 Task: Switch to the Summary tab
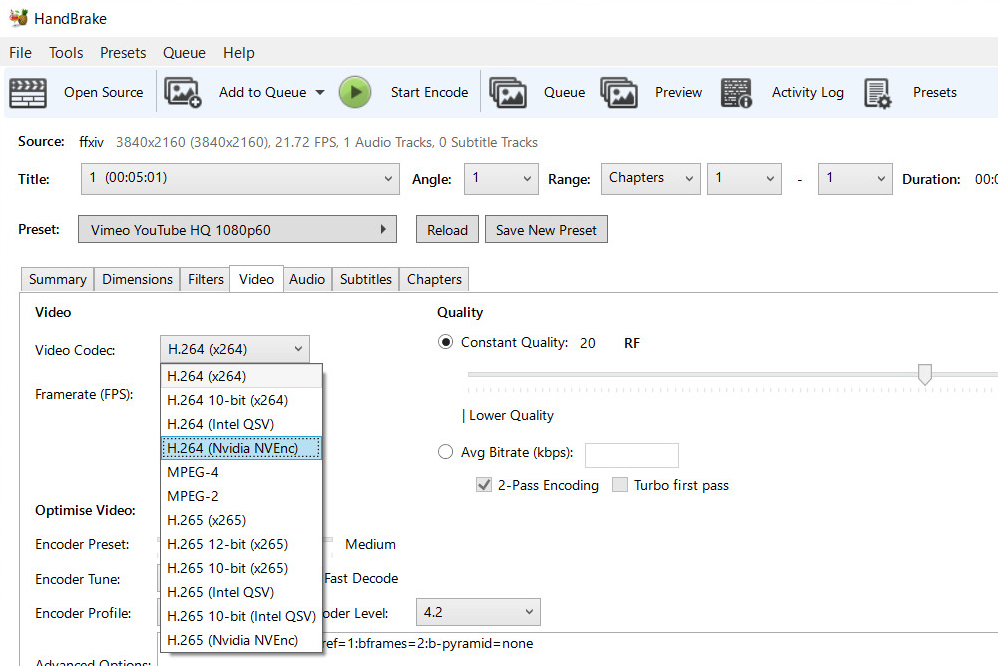(x=57, y=280)
